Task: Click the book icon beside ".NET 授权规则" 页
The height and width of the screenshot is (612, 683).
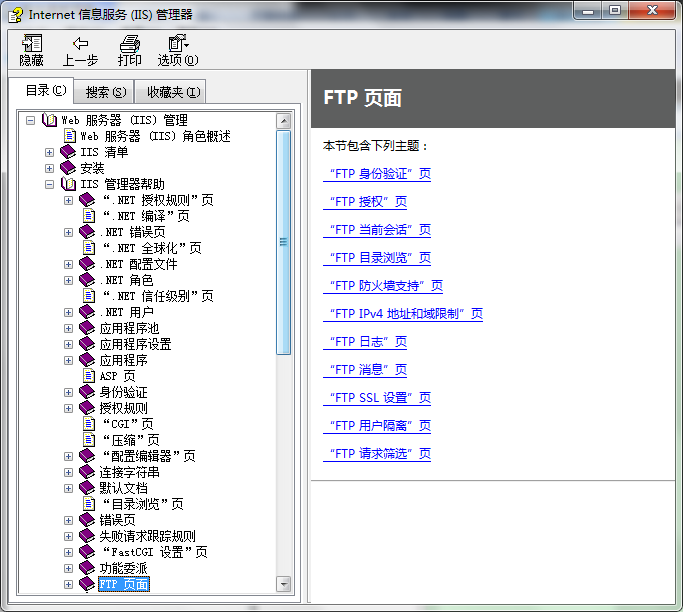Action: 87,200
